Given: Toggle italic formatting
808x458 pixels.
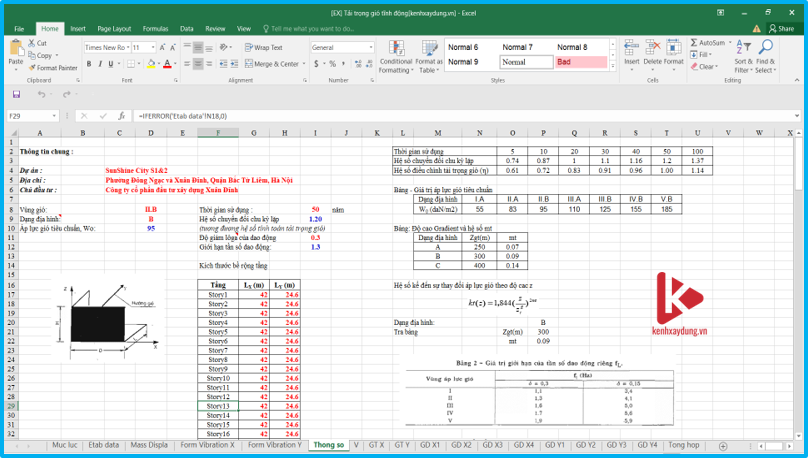Looking at the screenshot, I should 101,64.
